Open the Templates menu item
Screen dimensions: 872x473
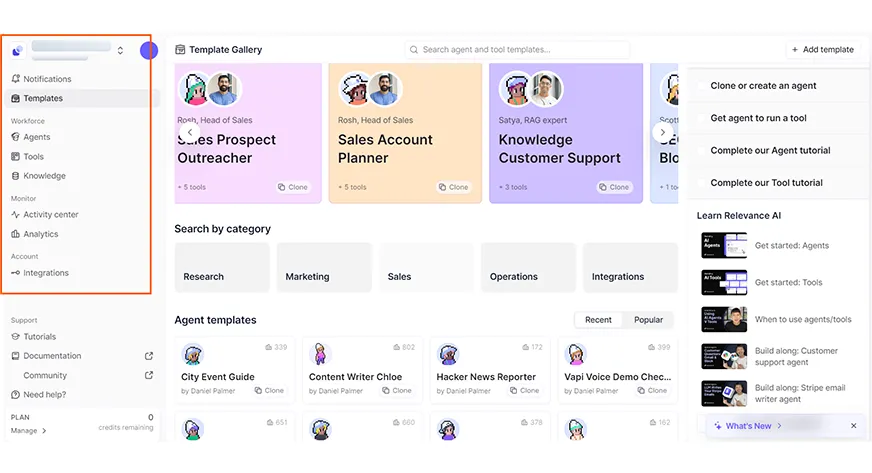[x=43, y=98]
